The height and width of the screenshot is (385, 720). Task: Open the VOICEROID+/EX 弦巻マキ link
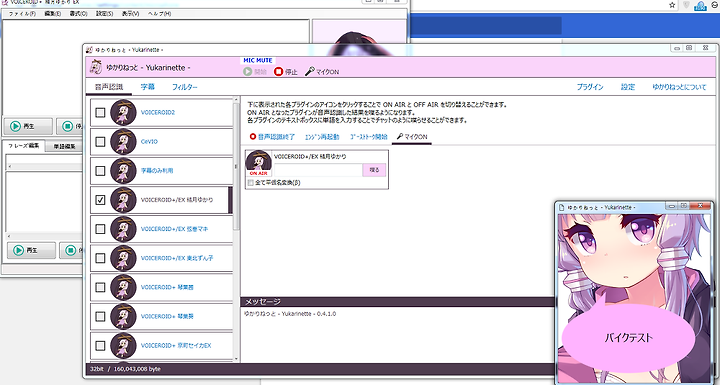pyautogui.click(x=174, y=229)
